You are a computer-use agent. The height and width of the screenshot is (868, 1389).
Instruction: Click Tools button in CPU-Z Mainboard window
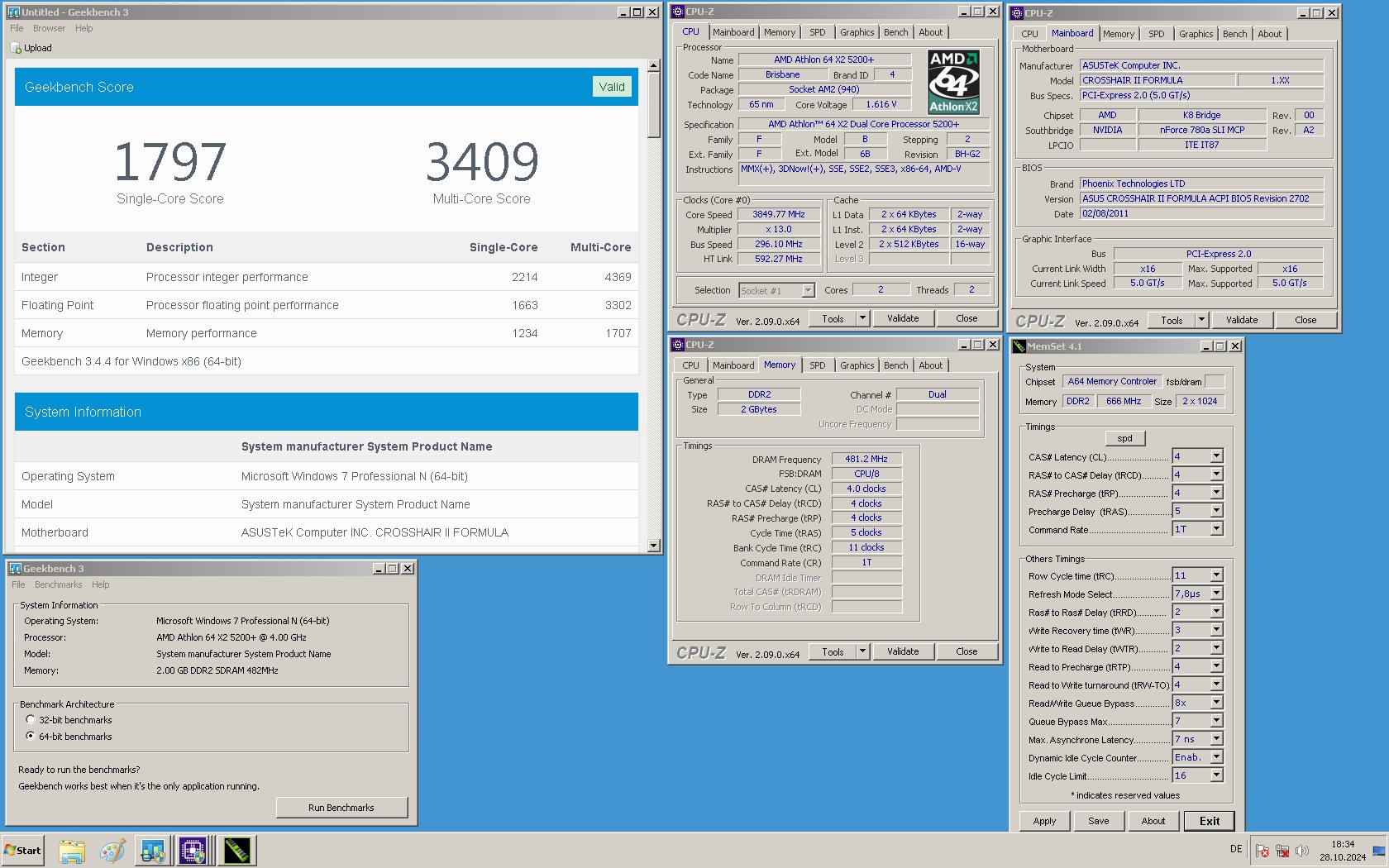click(x=1172, y=320)
